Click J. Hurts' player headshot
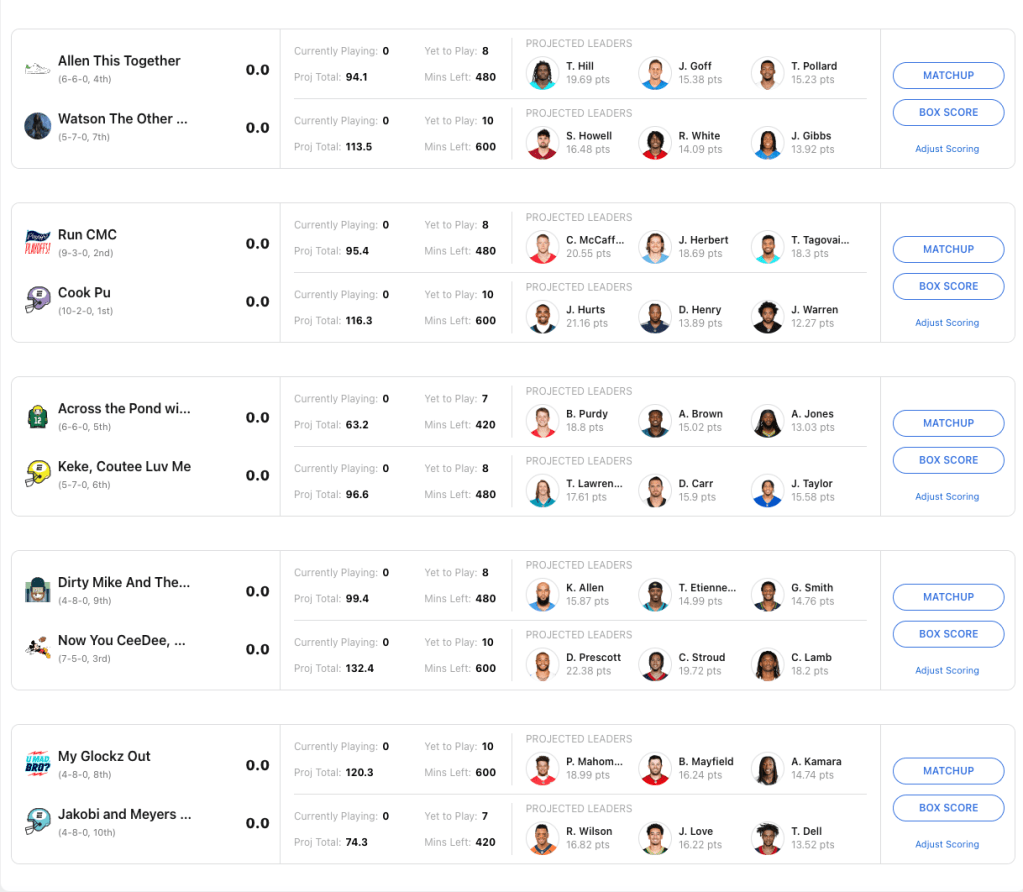Viewport: 1023px width, 892px height. pyautogui.click(x=542, y=317)
